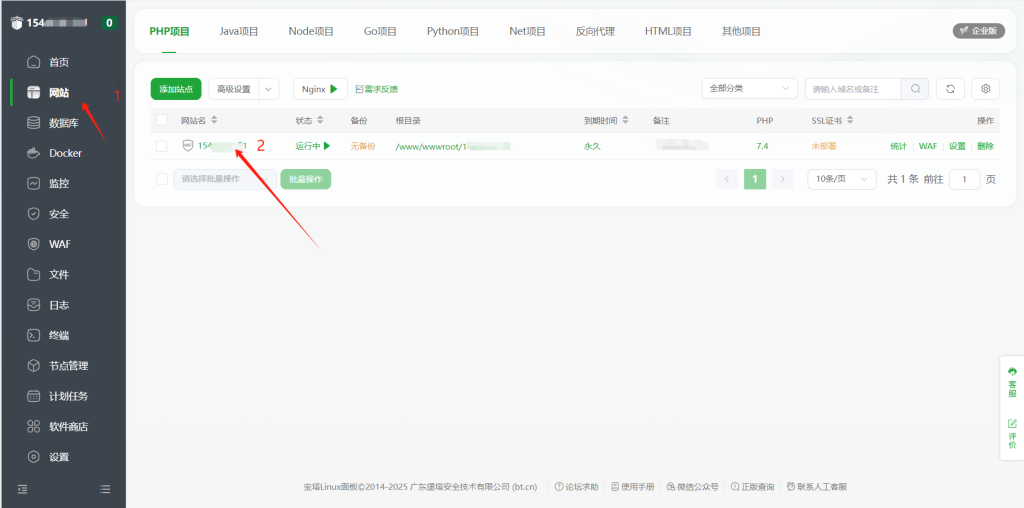Open the 监控 monitoring icon

[x=33, y=183]
